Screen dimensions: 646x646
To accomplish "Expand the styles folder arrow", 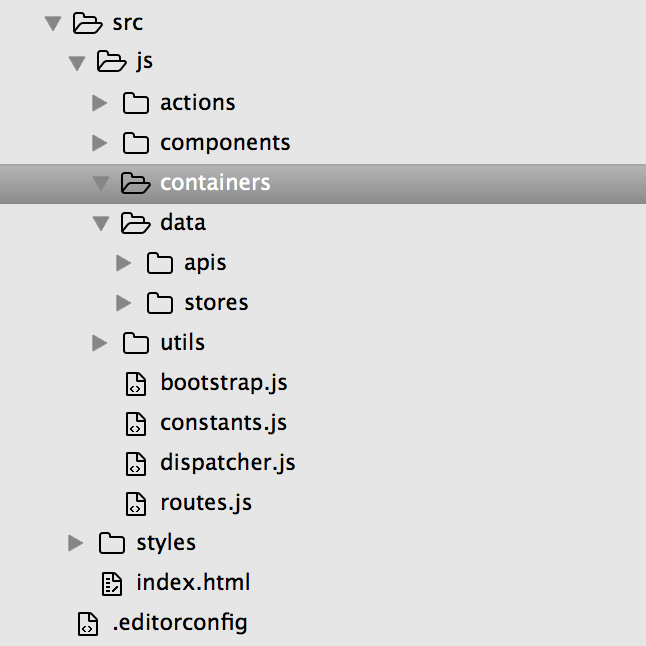I will [75, 543].
